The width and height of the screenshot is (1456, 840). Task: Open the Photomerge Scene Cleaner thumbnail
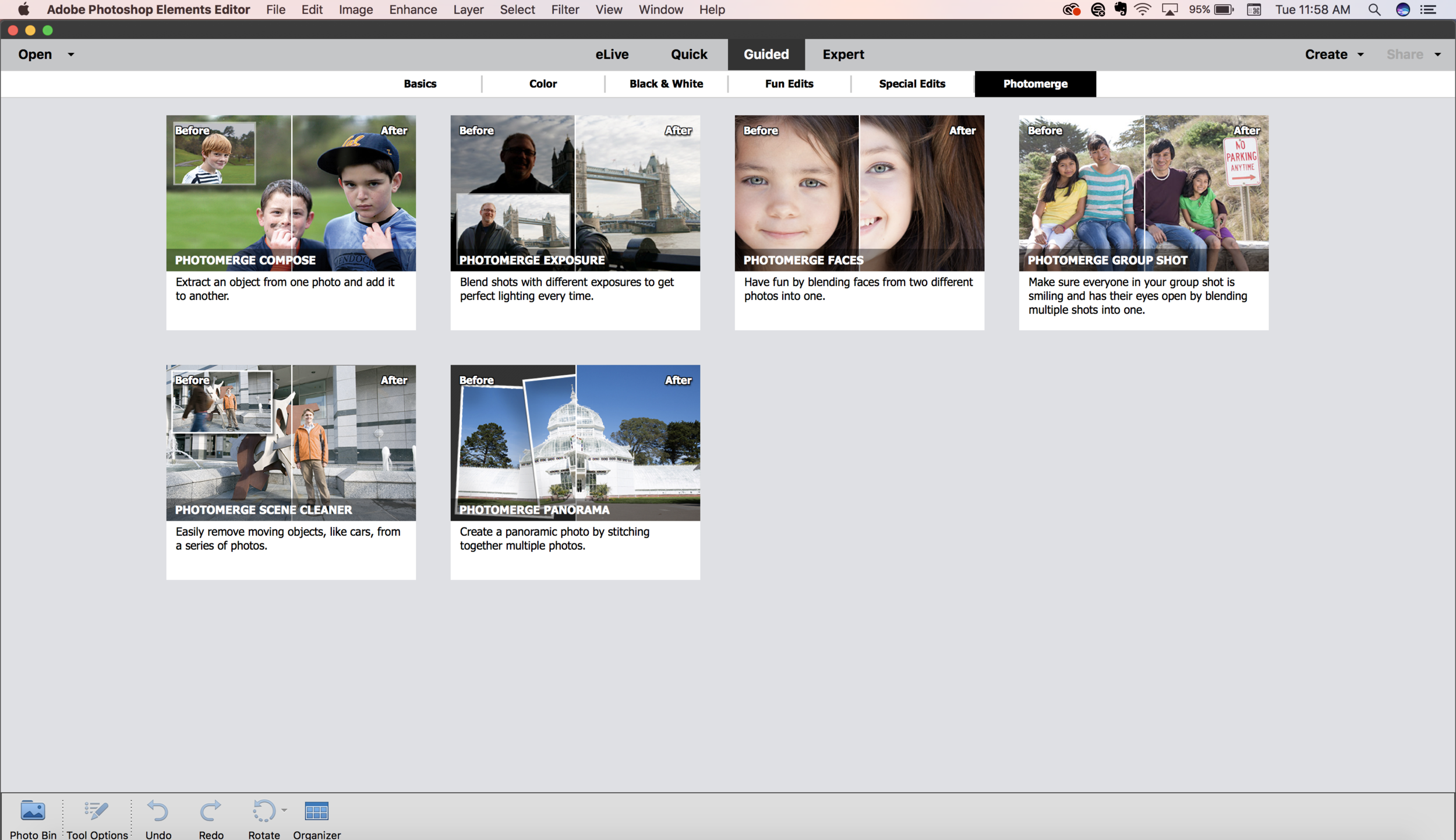[291, 443]
